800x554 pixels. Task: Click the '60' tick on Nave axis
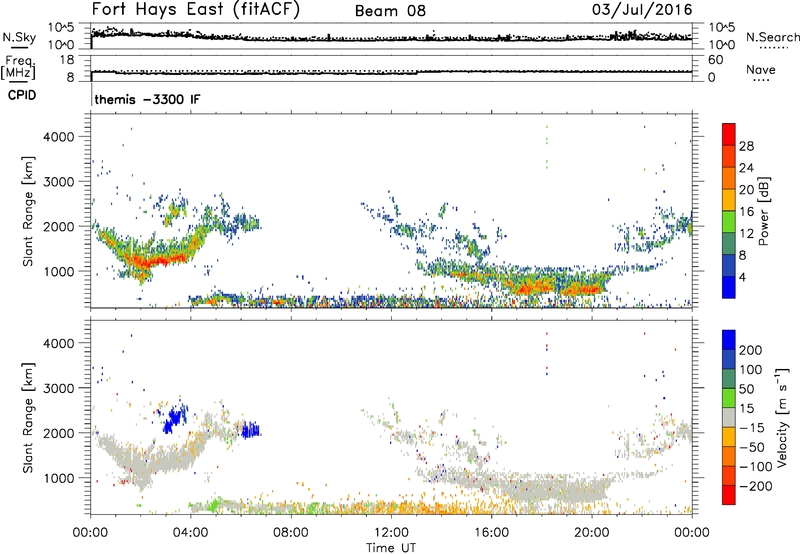715,60
